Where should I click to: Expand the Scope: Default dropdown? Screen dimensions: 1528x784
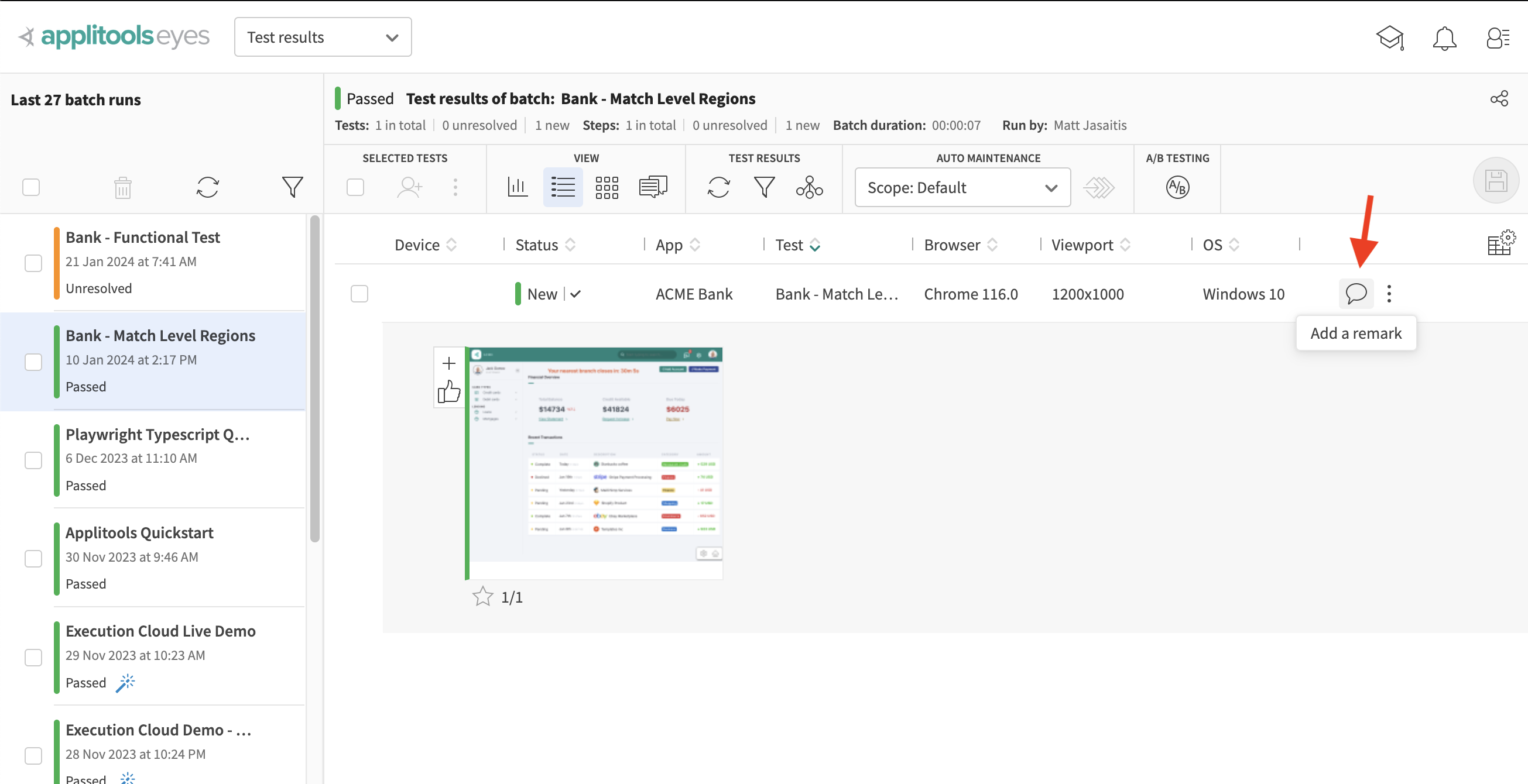point(961,187)
